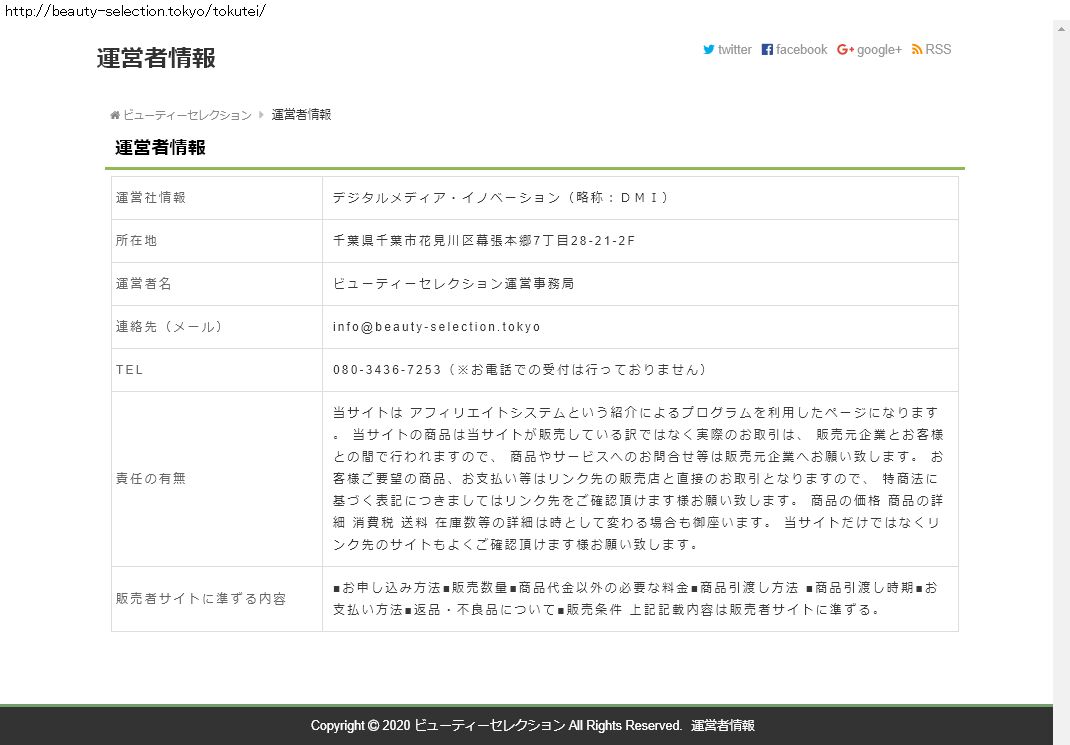Viewport: 1070px width, 745px height.
Task: Click the home icon in the breadcrumb
Action: (x=115, y=115)
